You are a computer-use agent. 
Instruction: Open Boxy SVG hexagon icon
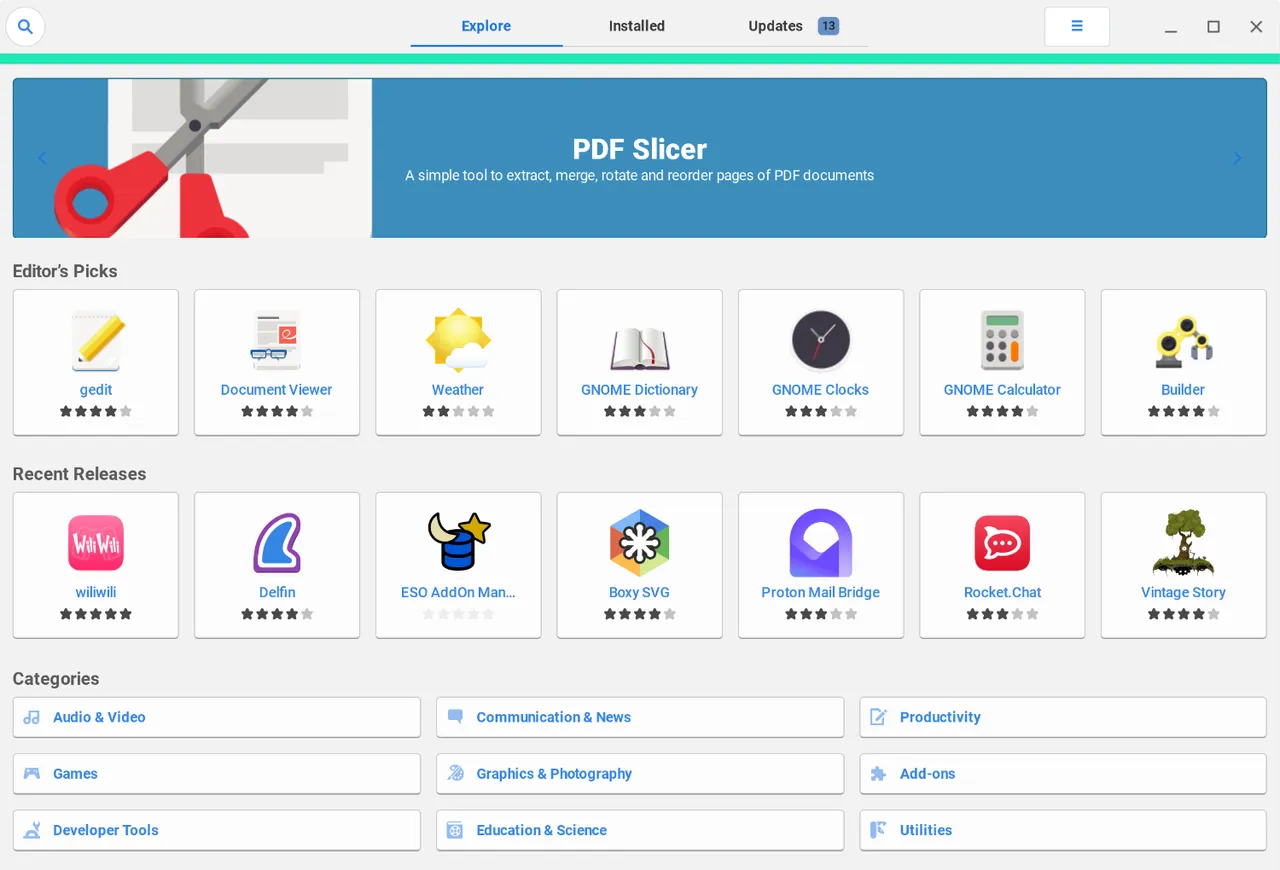point(640,543)
